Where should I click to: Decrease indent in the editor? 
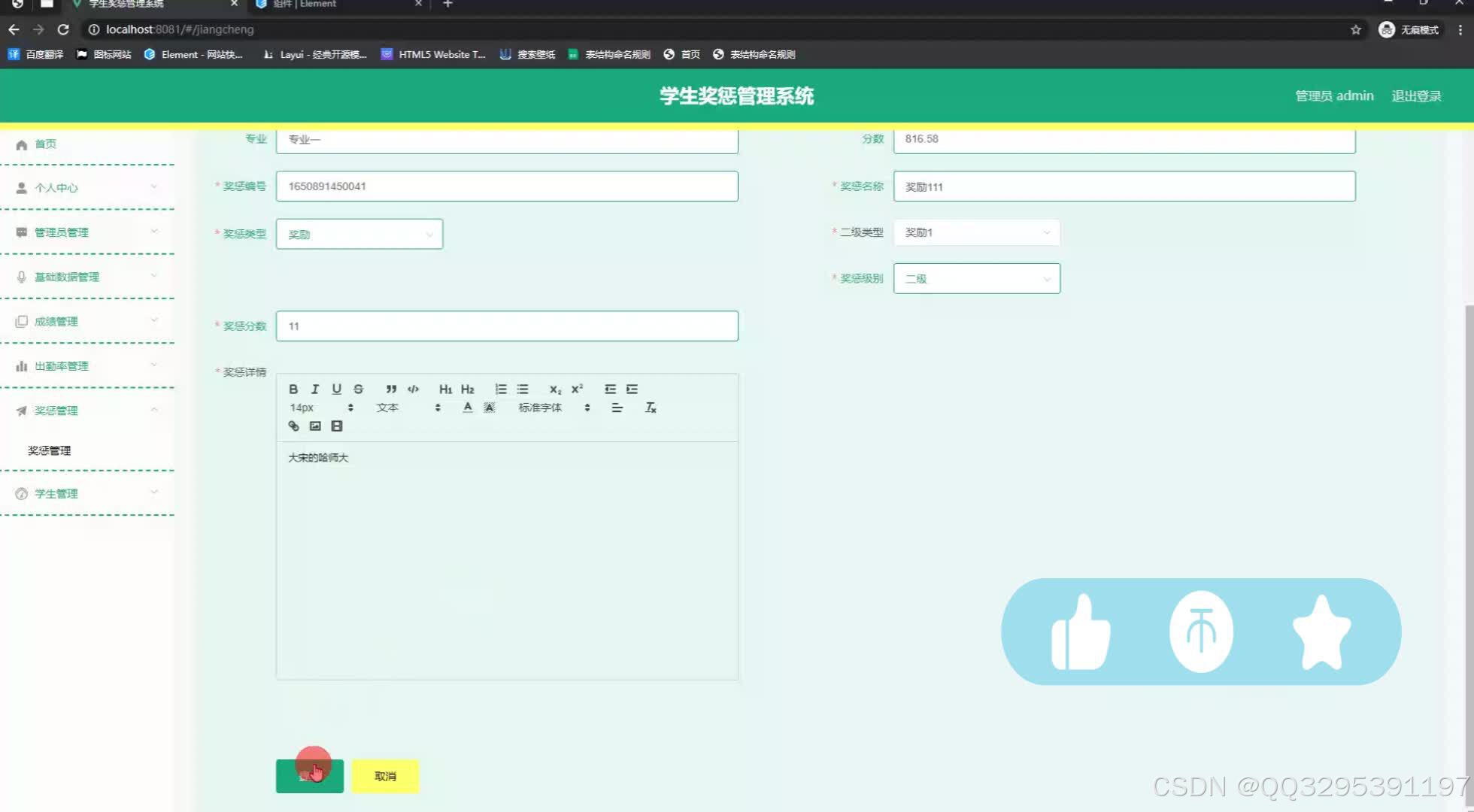610,389
